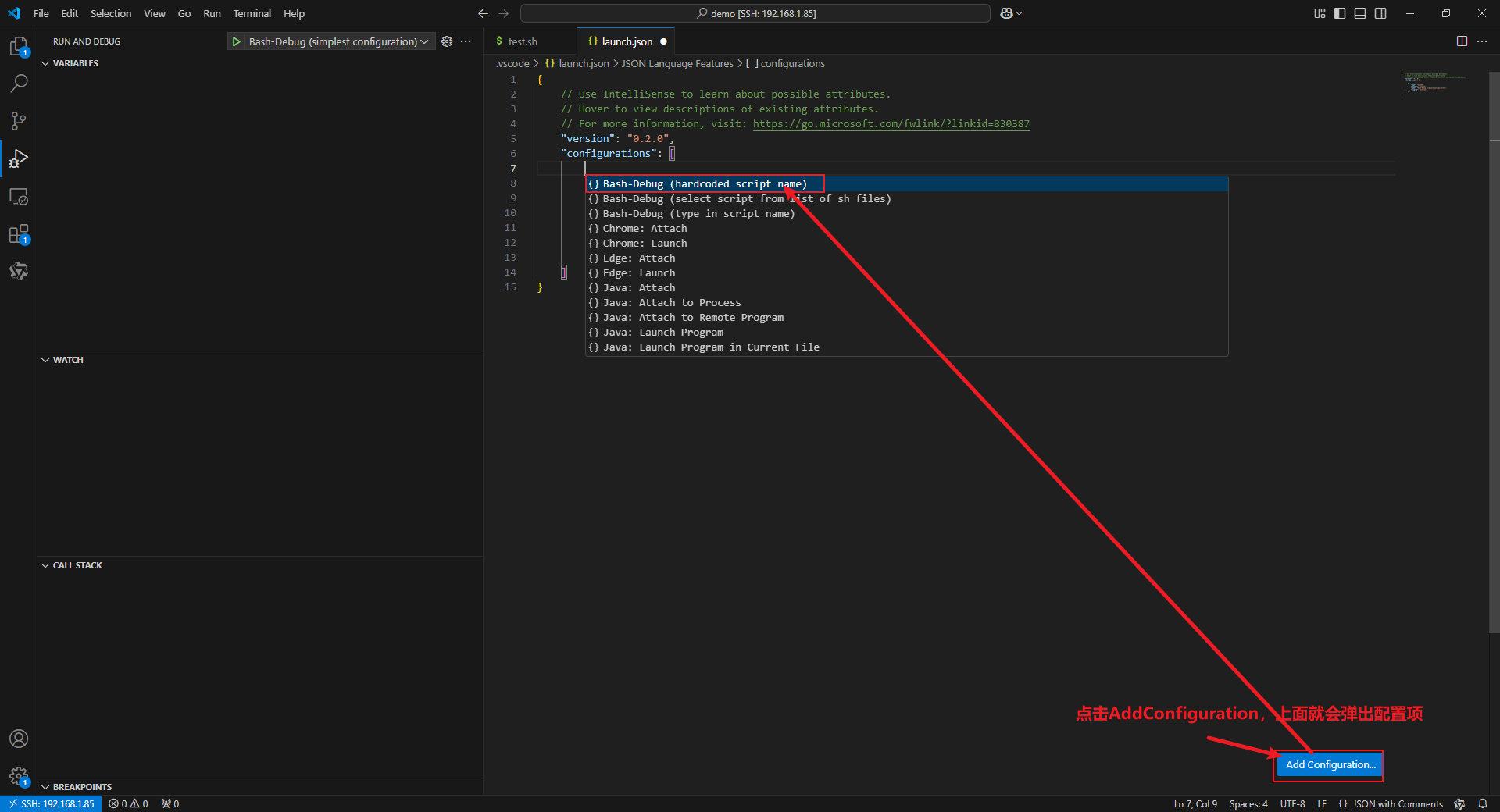Go forward using navigation arrow

[x=504, y=13]
